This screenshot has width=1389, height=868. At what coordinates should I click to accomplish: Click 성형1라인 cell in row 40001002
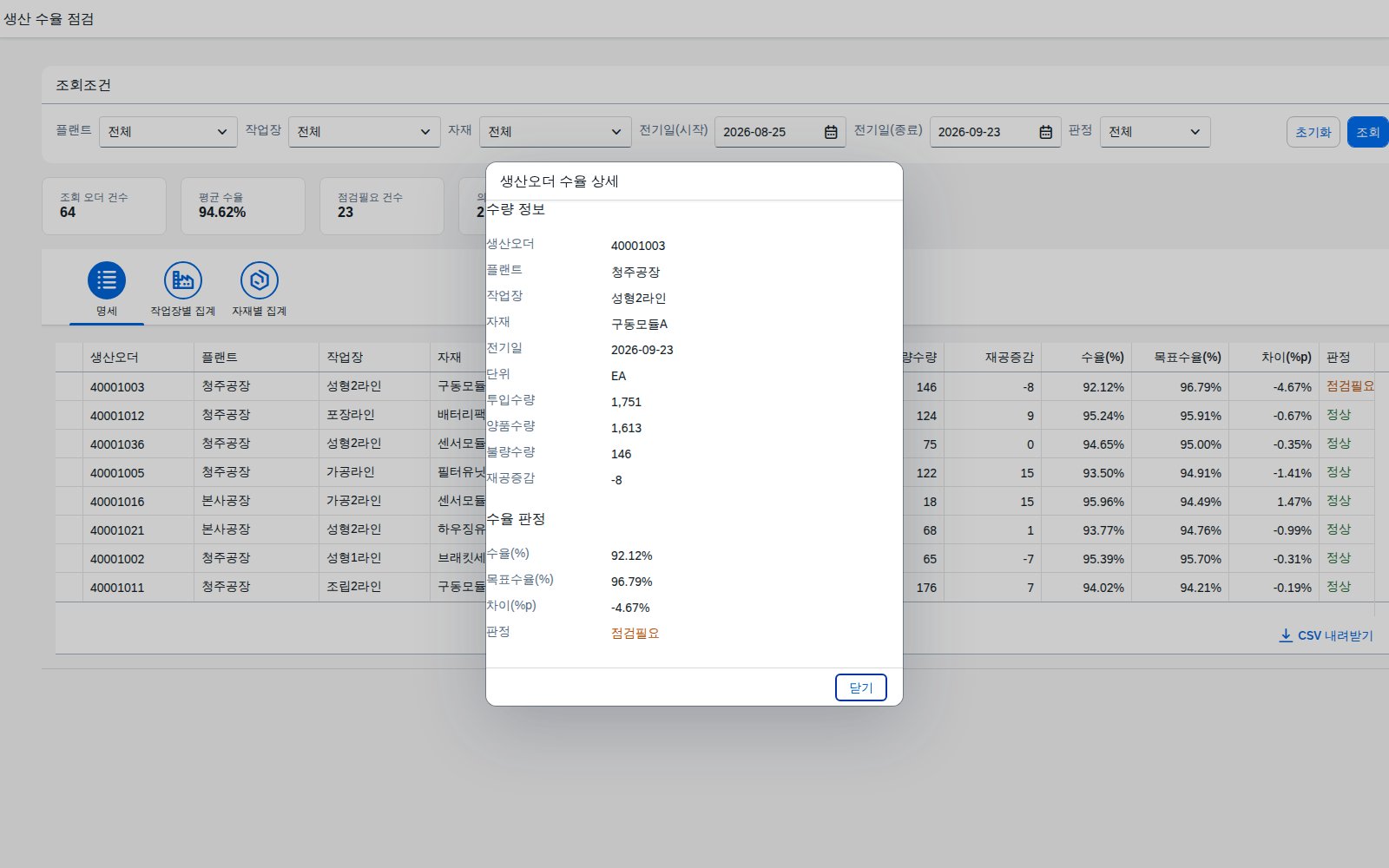point(354,558)
